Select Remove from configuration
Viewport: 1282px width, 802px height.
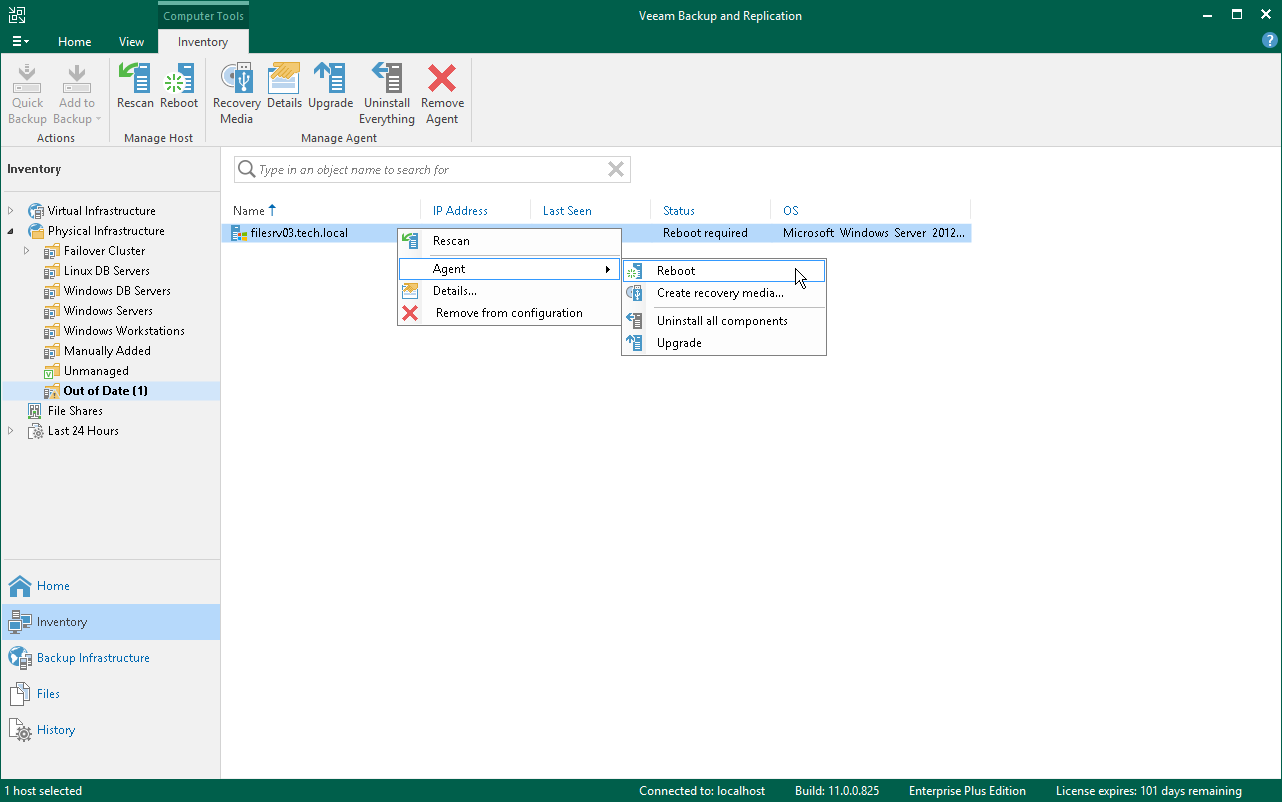(x=509, y=313)
